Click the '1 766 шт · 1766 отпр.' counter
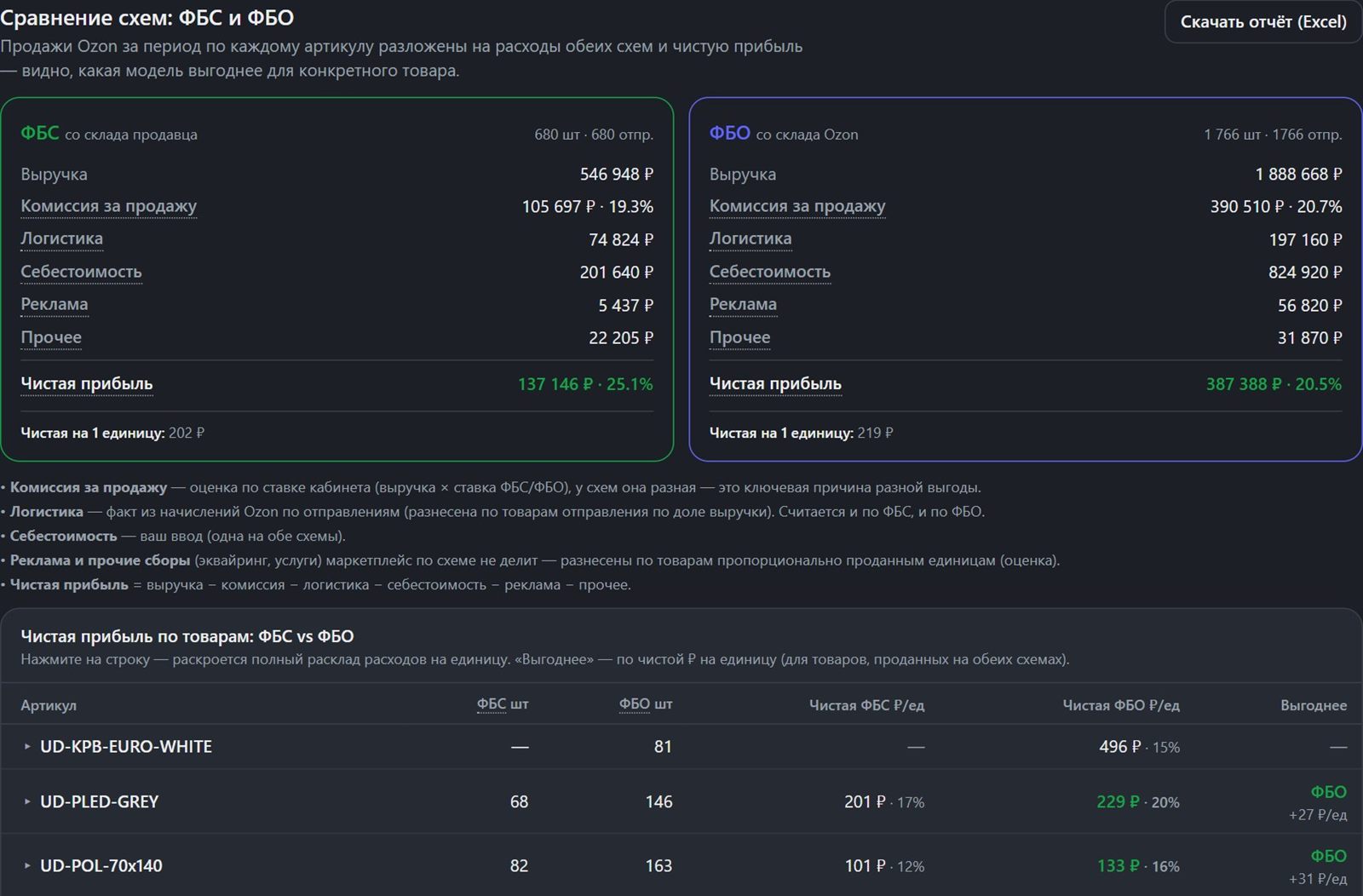 click(1273, 135)
